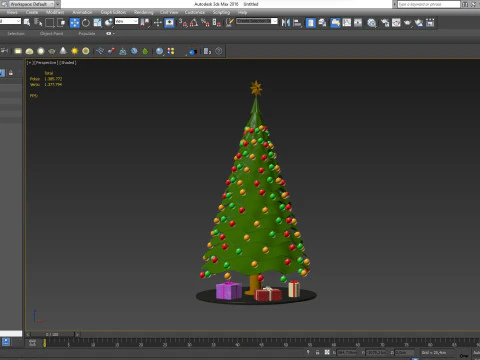The height and width of the screenshot is (360, 480).
Task: Click the arrow beside Workspace Default
Action: click(x=58, y=4)
